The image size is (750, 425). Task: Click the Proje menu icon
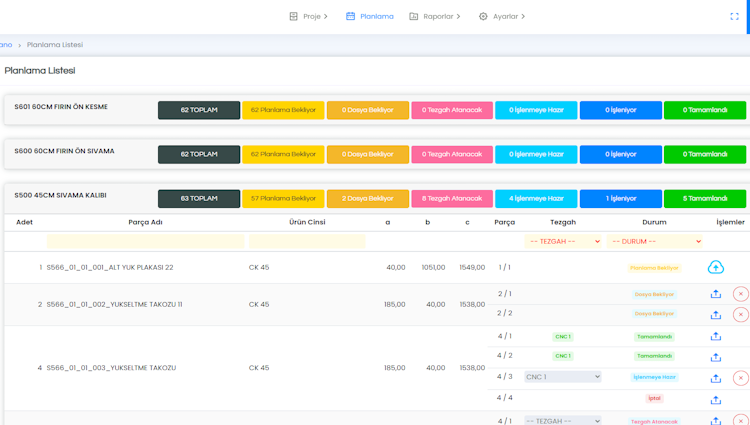coord(293,16)
